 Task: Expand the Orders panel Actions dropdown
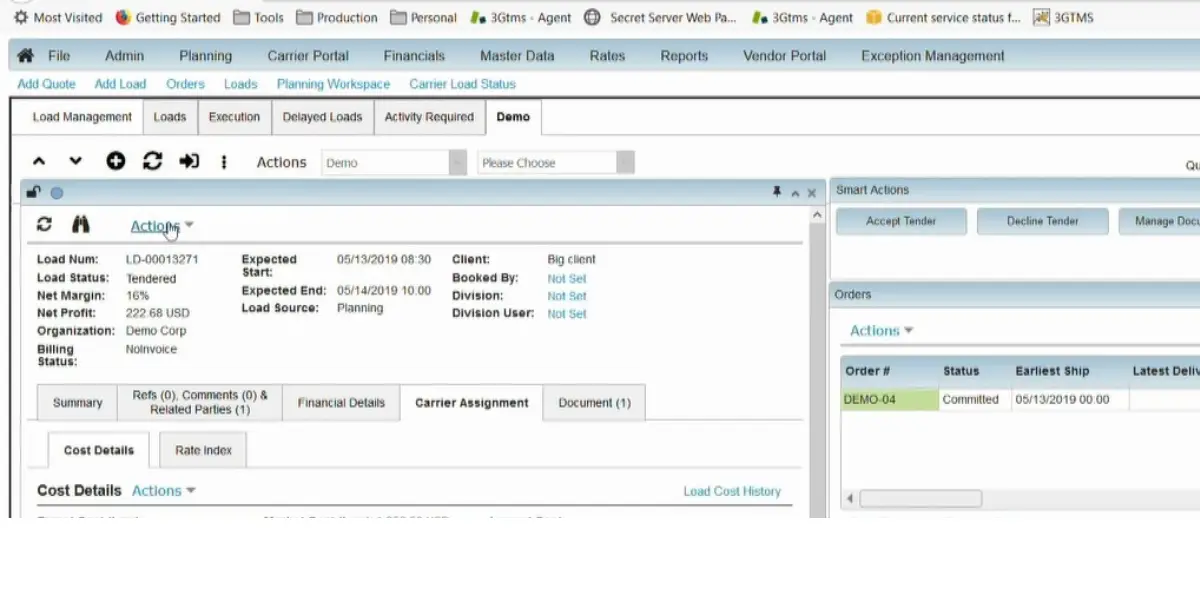(882, 331)
